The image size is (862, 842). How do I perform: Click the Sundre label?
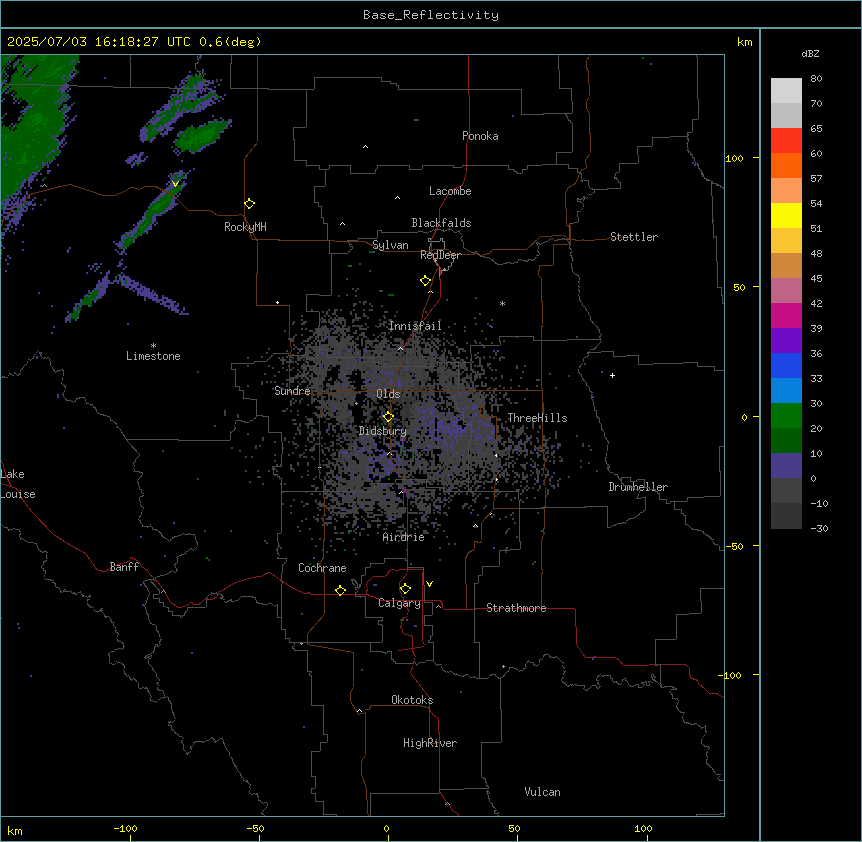[x=292, y=391]
